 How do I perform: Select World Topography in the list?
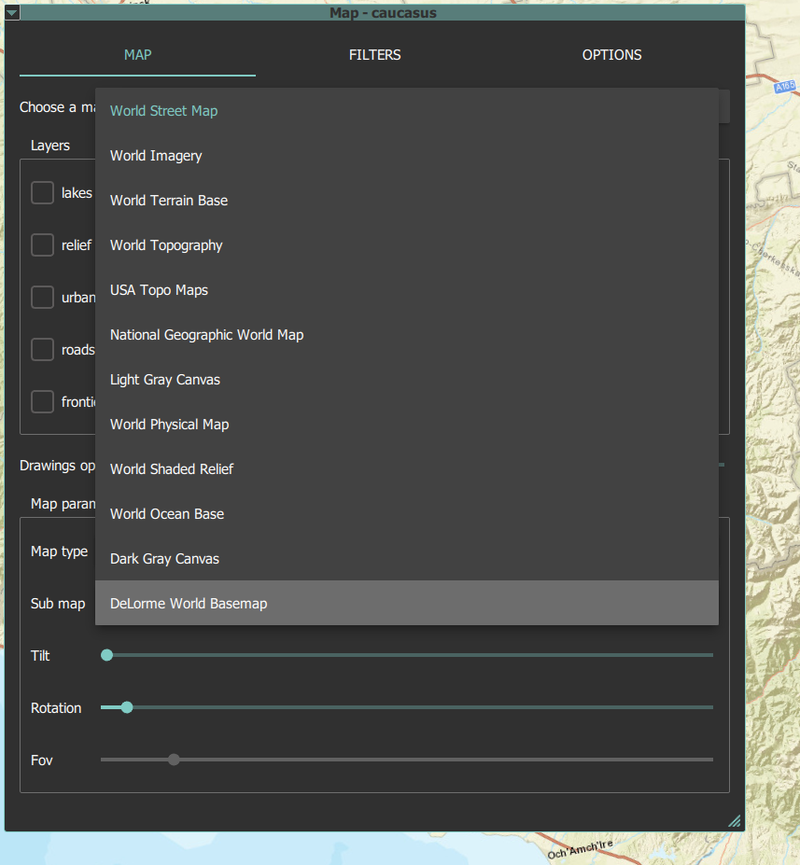click(x=407, y=245)
